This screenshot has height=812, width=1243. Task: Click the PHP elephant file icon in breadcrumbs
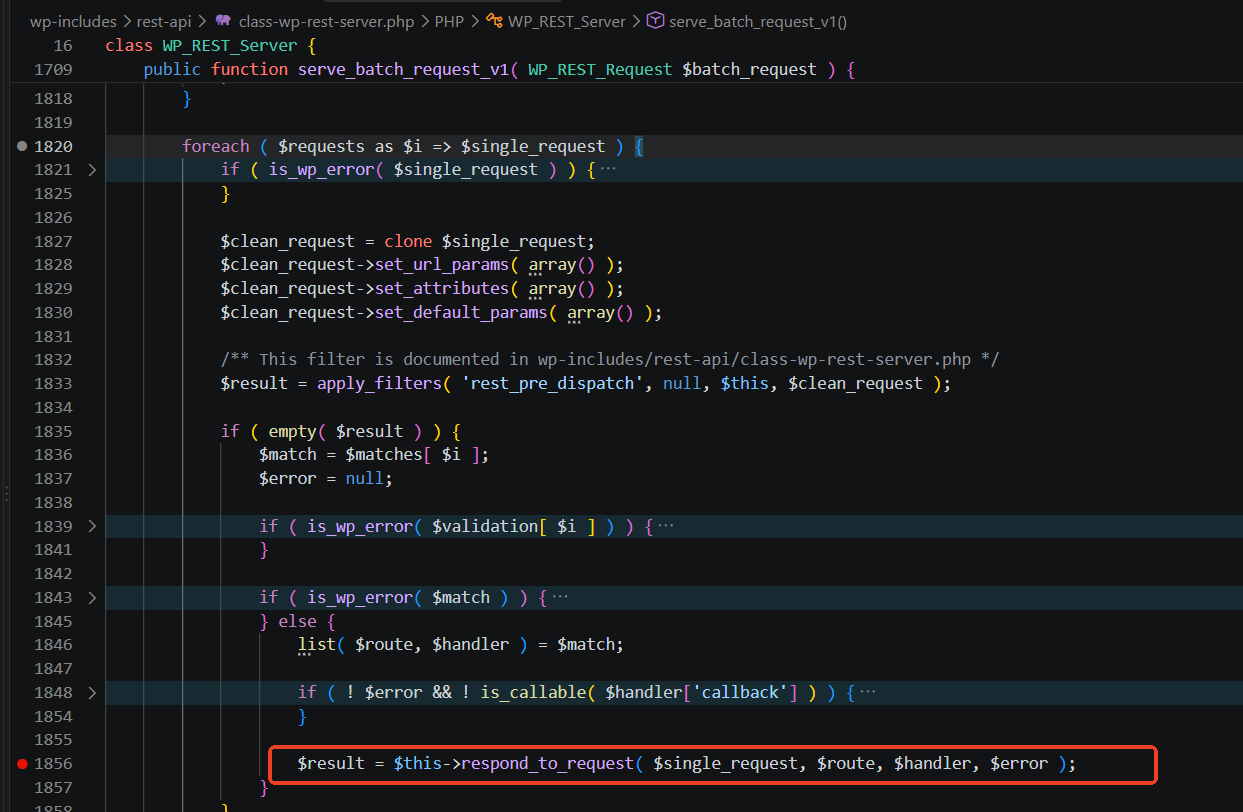click(222, 21)
